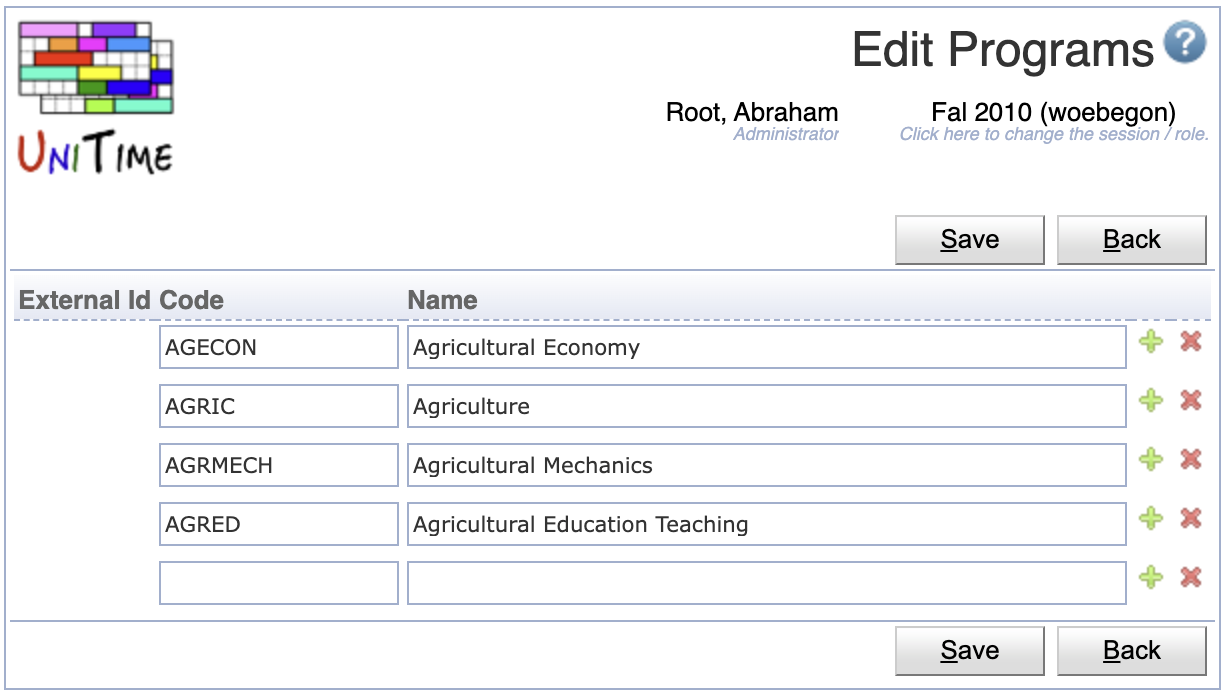Focus the AGECON code field
Viewport: 1226px width, 696px height.
(279, 347)
